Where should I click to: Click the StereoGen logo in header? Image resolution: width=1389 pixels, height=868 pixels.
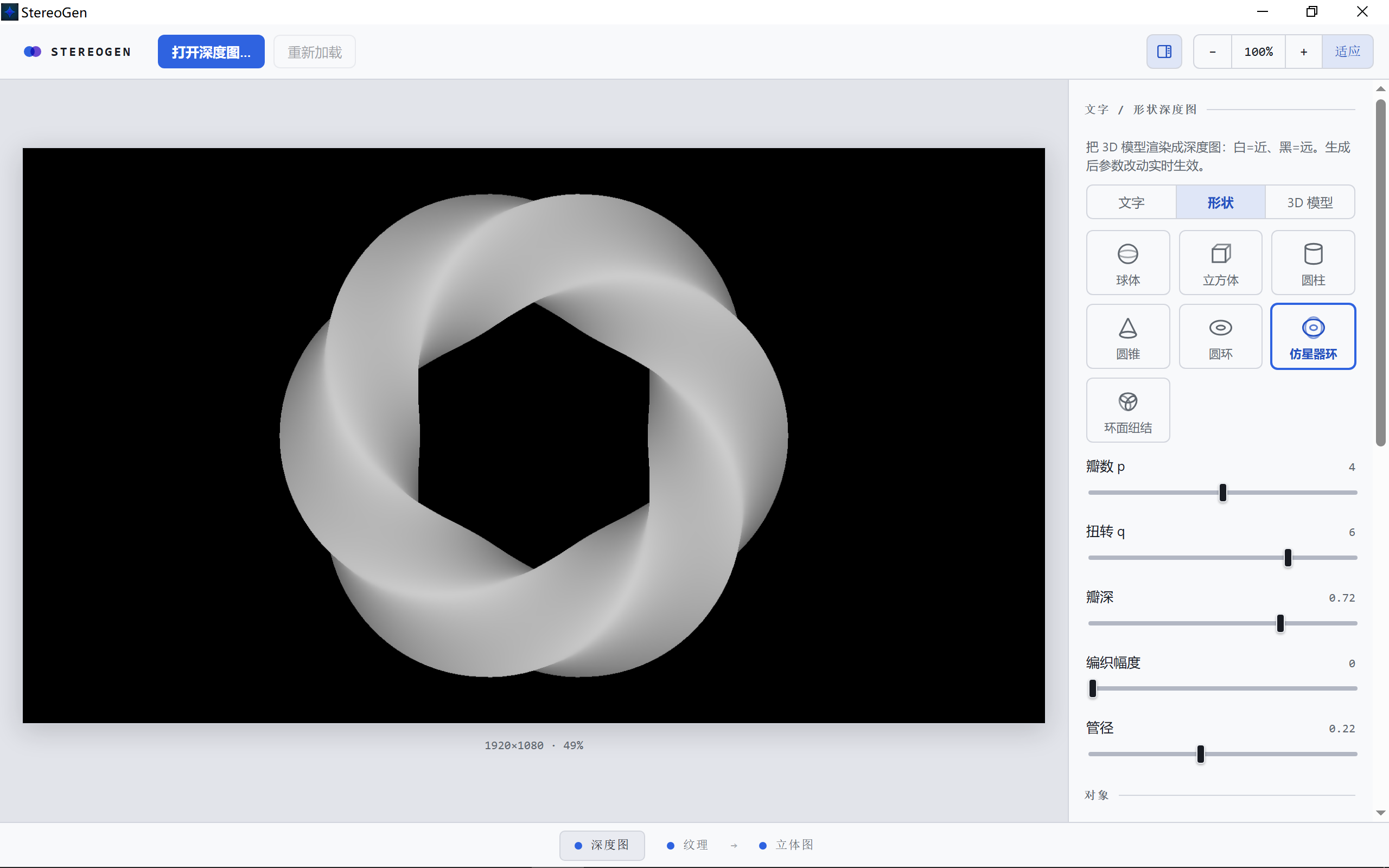78,52
